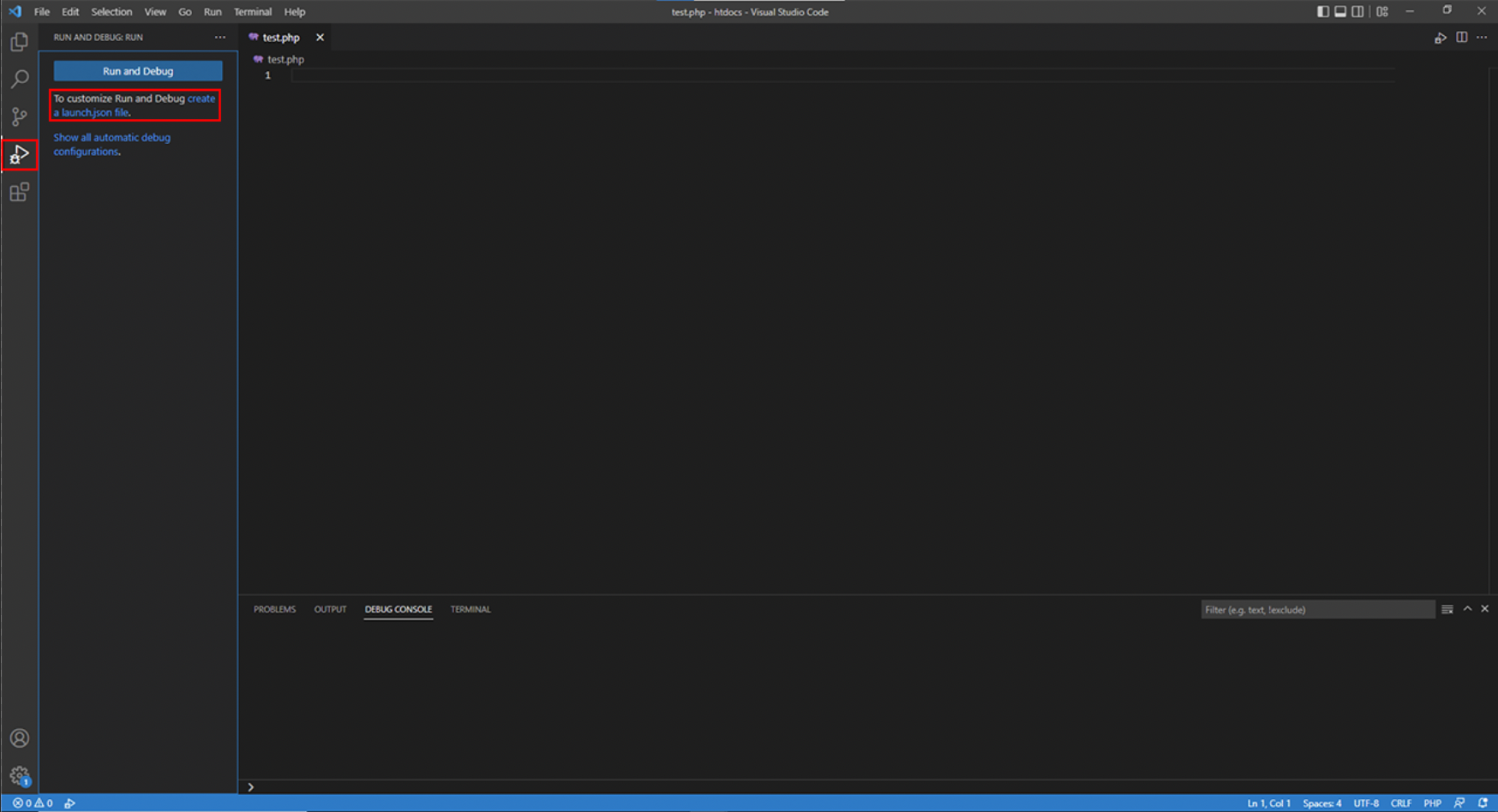This screenshot has width=1498, height=812.
Task: Open the Search view in activity bar
Action: point(19,79)
